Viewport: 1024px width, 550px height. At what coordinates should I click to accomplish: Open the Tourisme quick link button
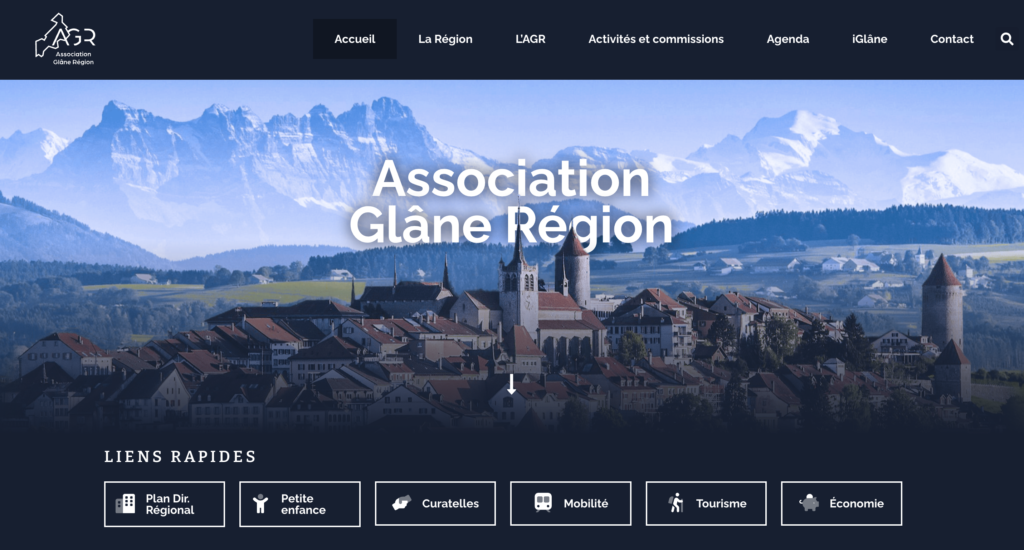(x=706, y=504)
